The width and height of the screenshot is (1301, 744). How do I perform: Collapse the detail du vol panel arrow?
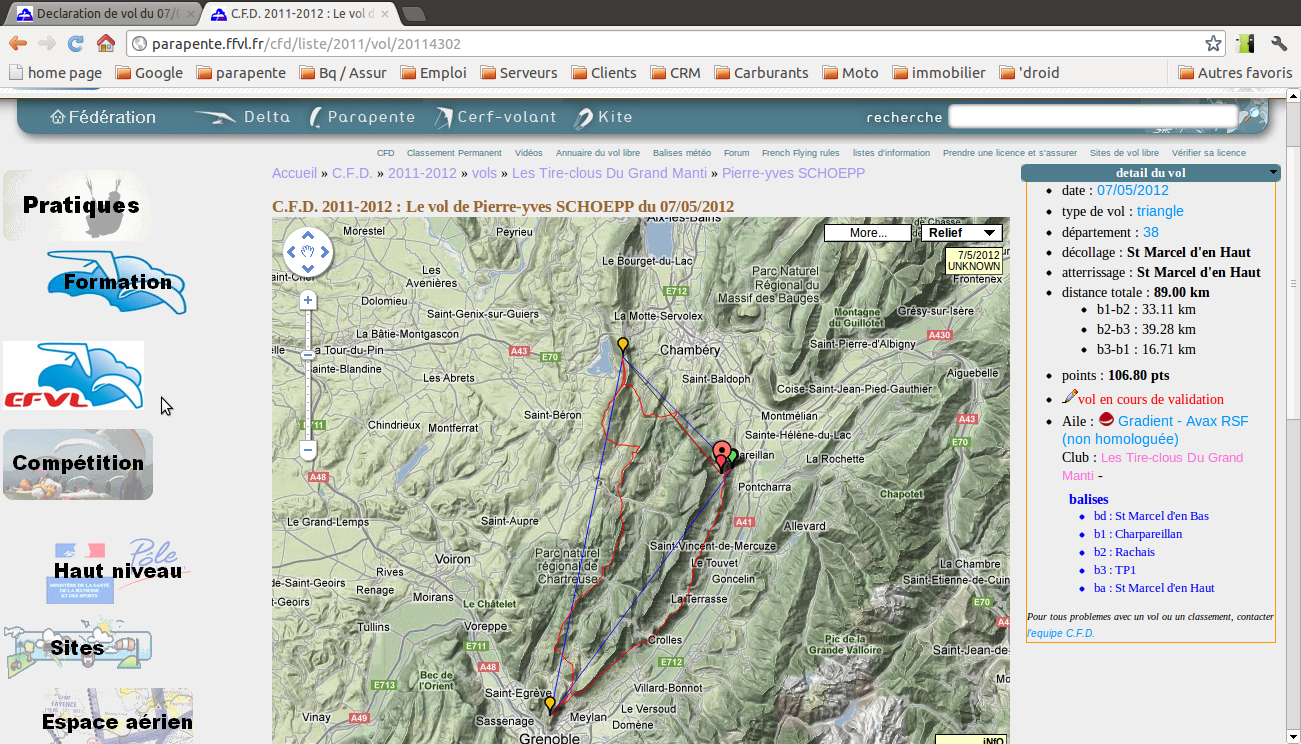[1273, 173]
